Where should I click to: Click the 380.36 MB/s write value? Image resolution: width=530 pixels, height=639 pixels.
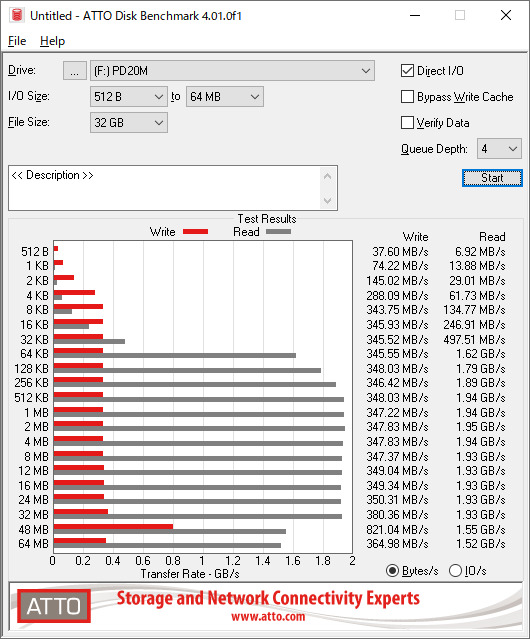[397, 515]
